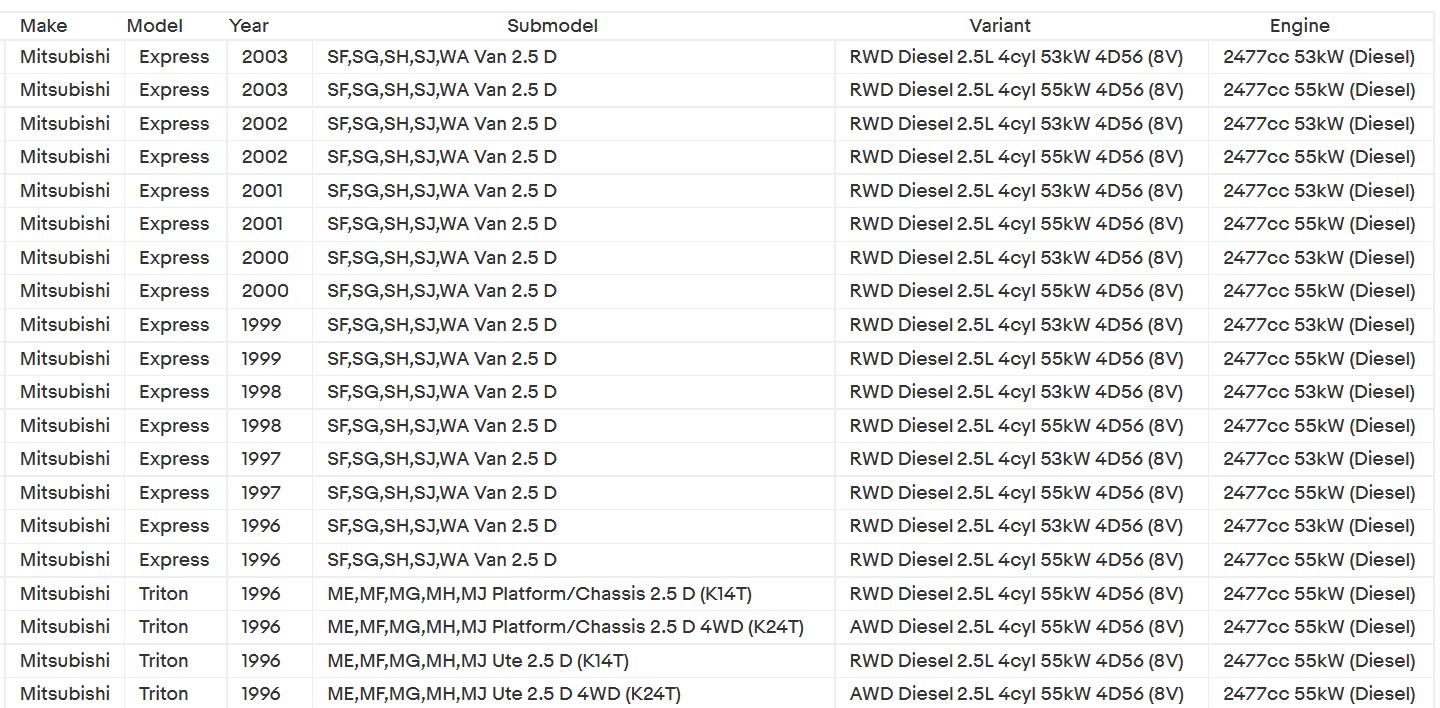1440x708 pixels.
Task: Click the RWD variant in the 2000 53kW row
Action: 1016,258
